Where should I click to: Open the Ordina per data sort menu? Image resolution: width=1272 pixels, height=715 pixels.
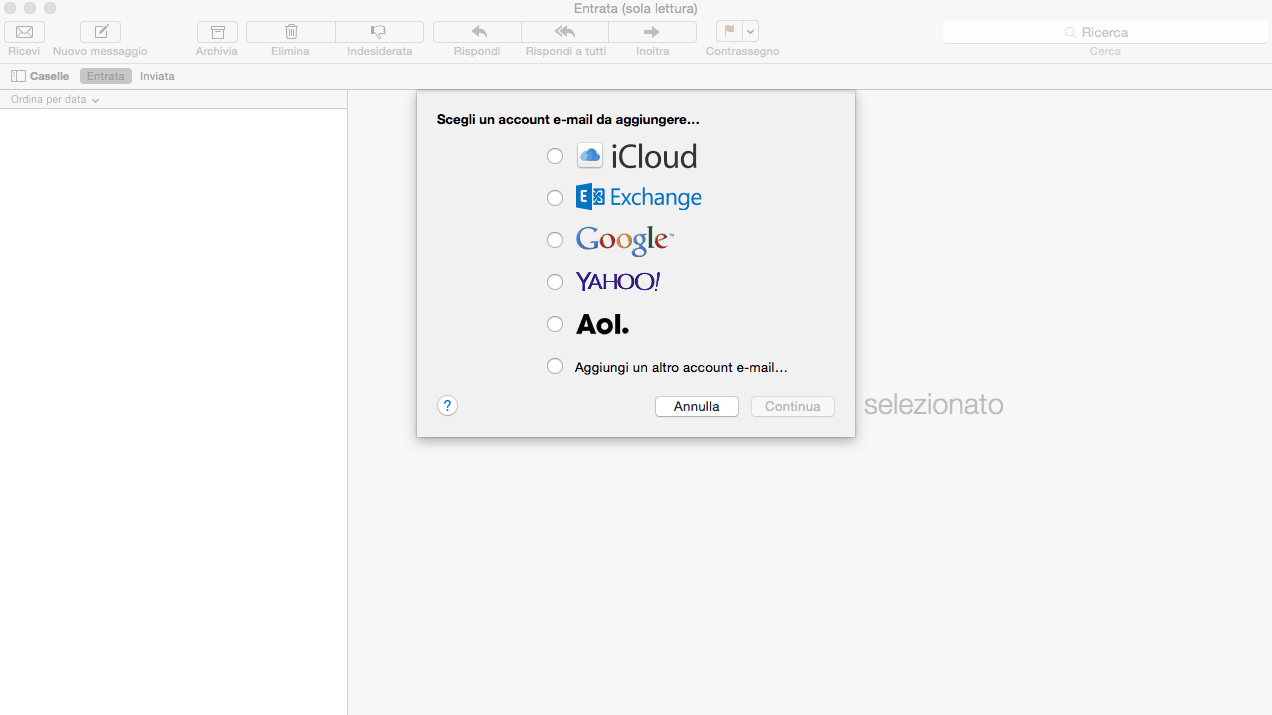point(55,100)
